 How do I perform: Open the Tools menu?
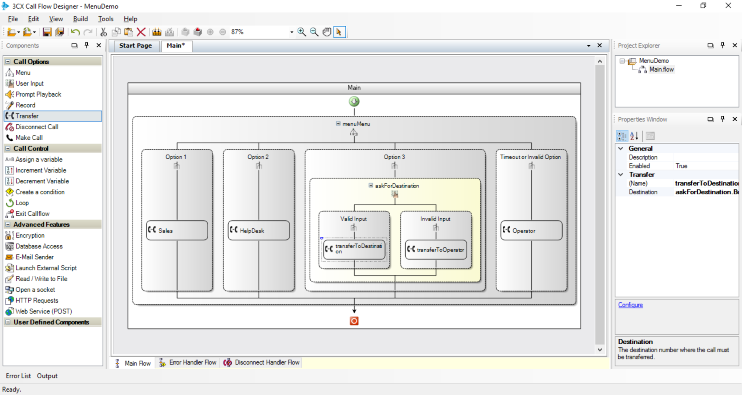coord(106,19)
